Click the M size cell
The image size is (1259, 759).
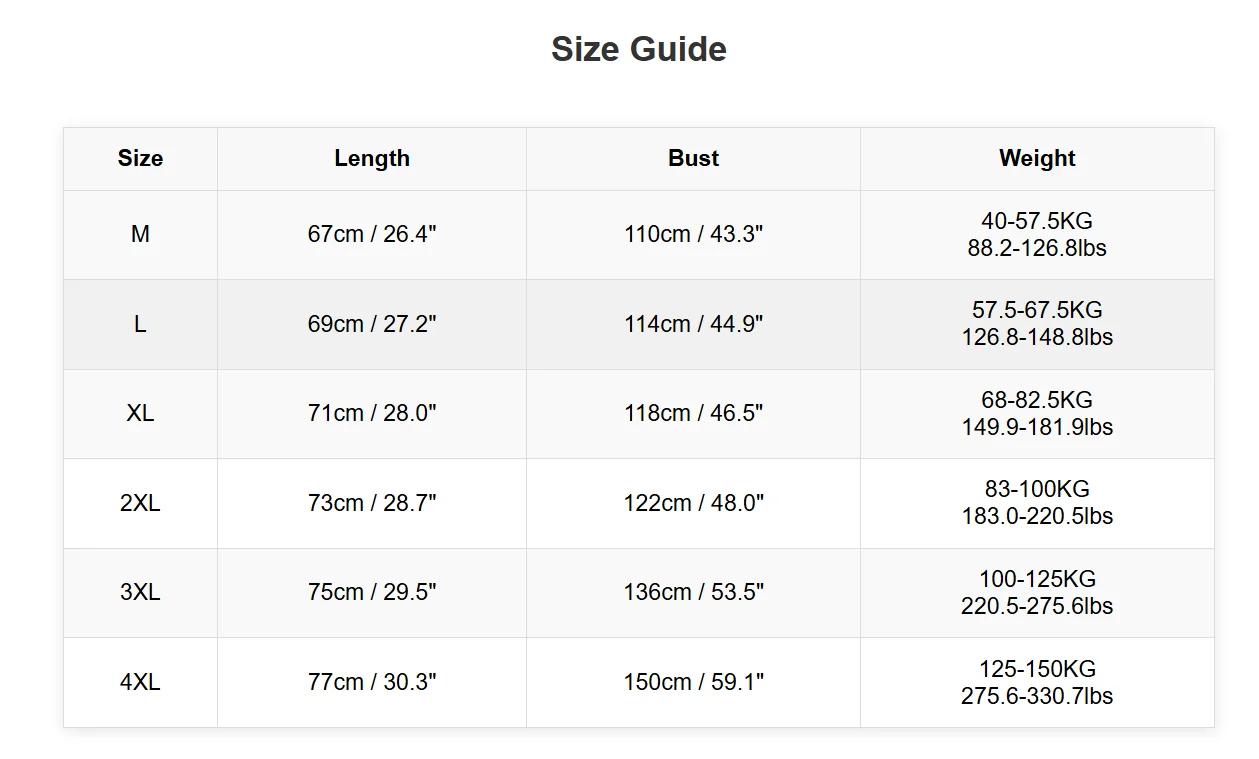(x=140, y=234)
